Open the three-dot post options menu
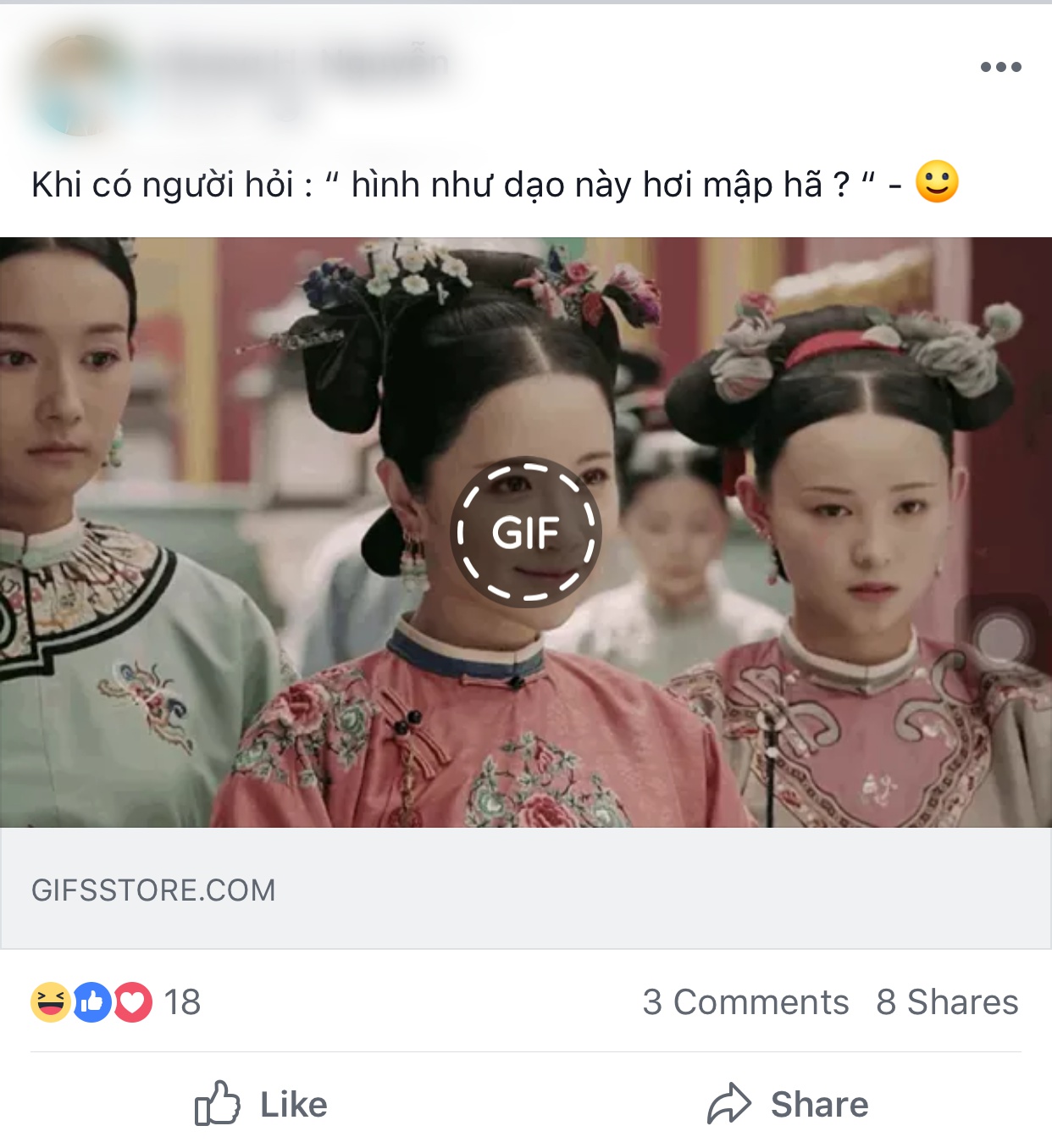 (1000, 67)
